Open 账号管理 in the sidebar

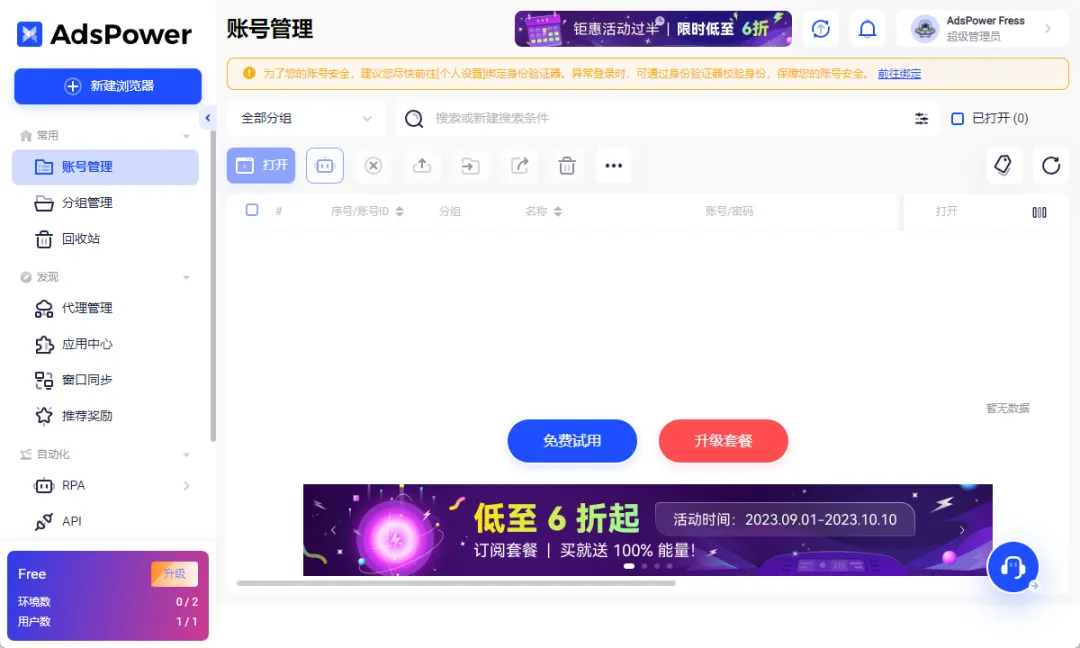pyautogui.click(x=105, y=167)
